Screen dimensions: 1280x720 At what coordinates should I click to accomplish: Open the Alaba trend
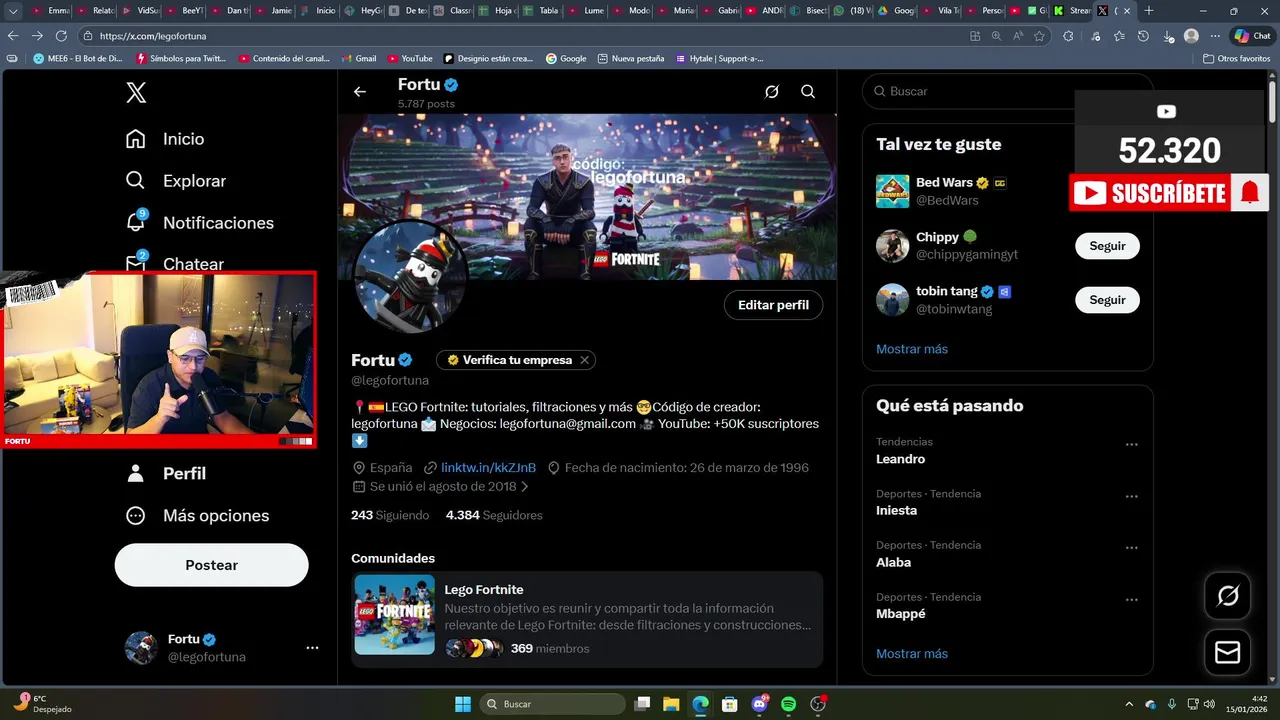(x=893, y=562)
